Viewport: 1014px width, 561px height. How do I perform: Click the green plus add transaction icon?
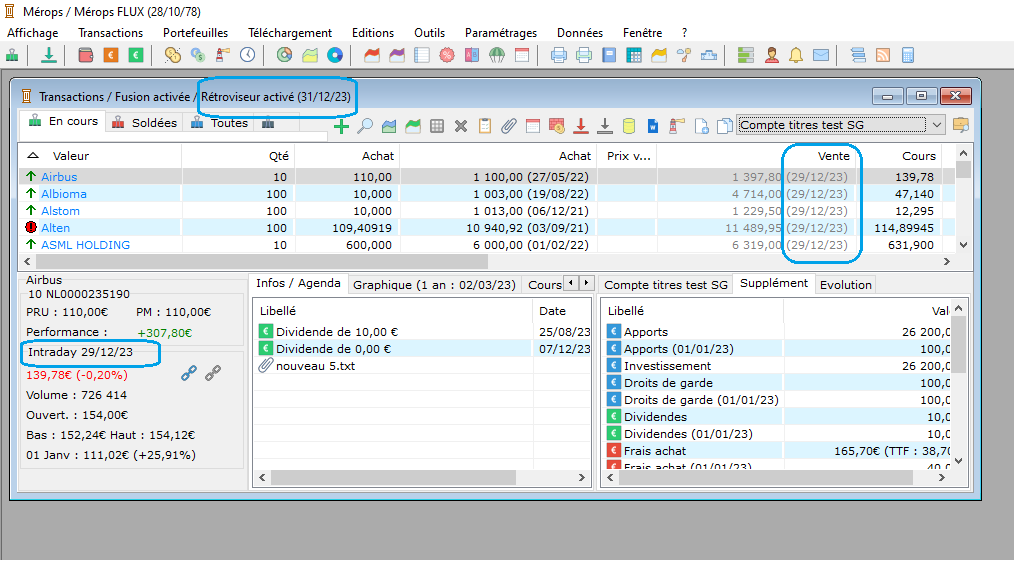pyautogui.click(x=341, y=126)
